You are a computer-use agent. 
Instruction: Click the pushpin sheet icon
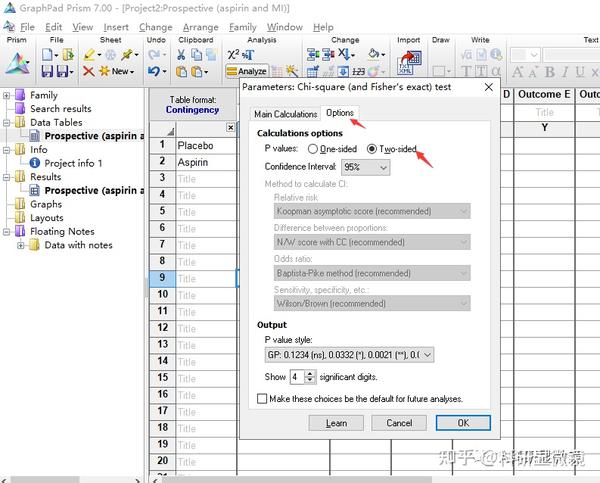(x=127, y=55)
